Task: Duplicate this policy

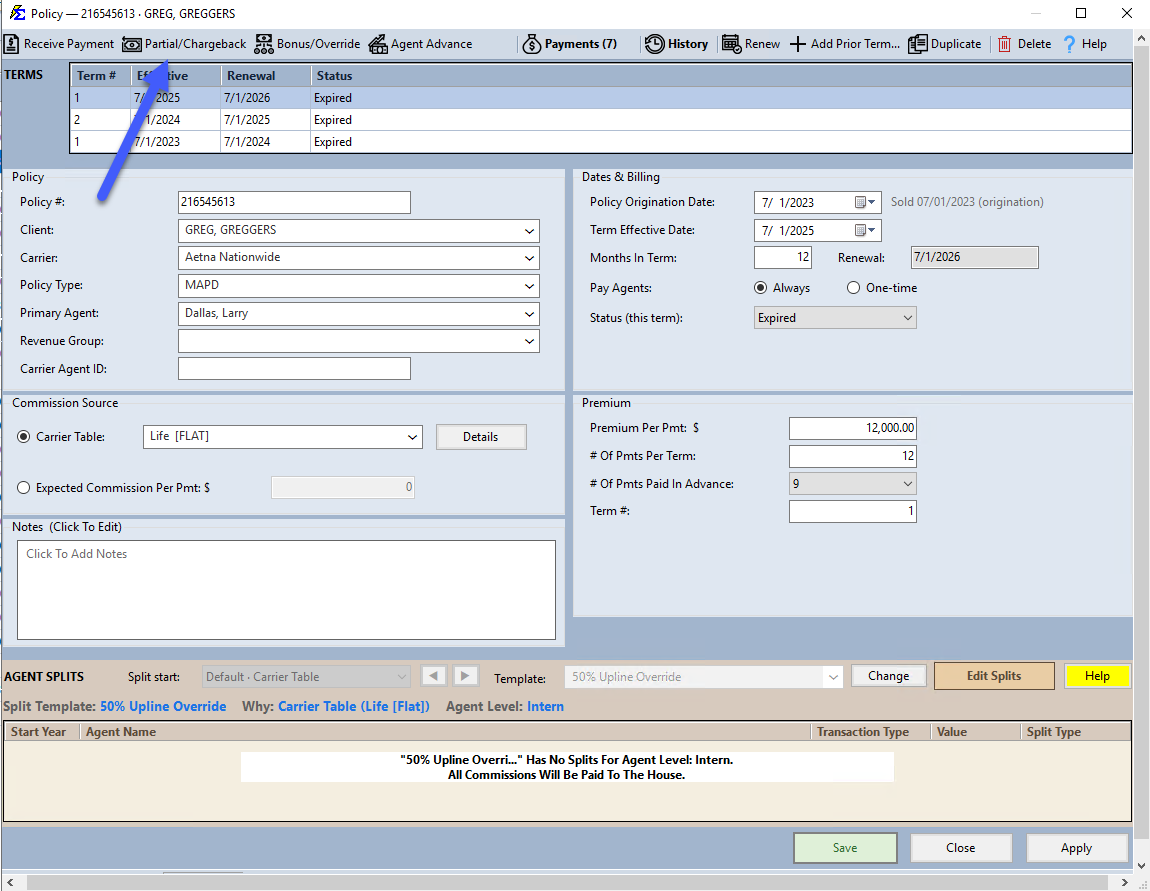Action: [945, 44]
